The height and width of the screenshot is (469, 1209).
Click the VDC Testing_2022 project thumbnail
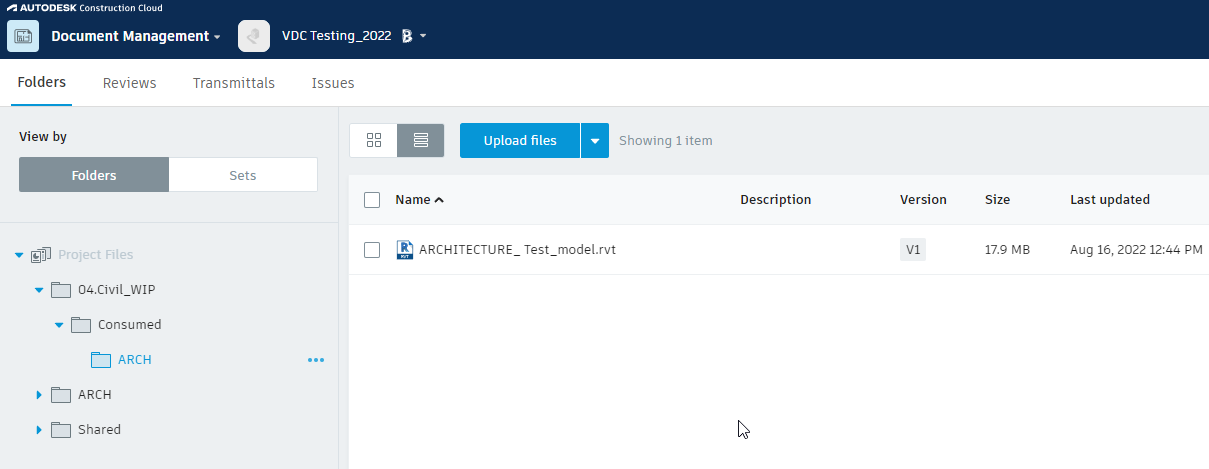point(254,36)
